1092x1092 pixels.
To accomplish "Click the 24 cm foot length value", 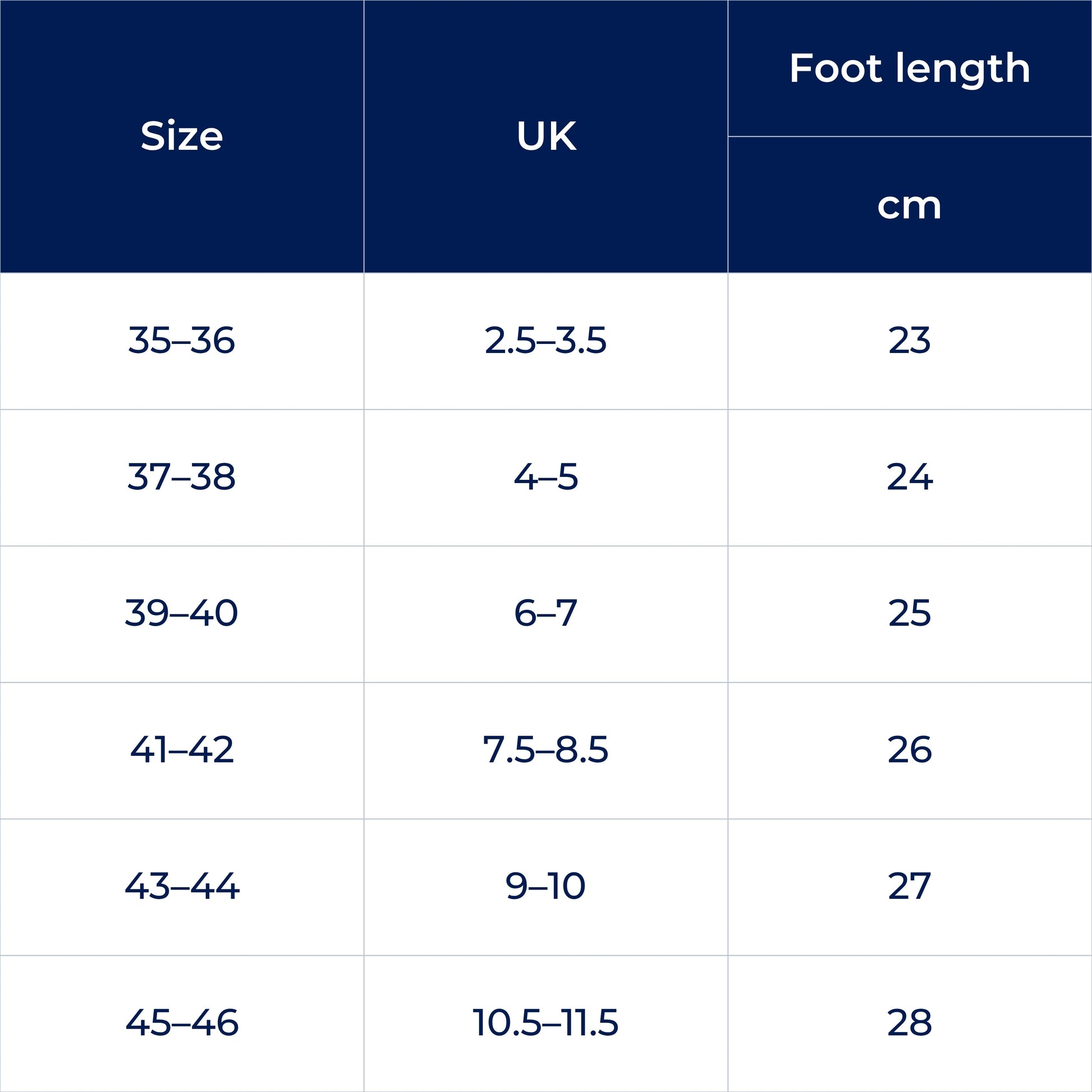I will coord(910,477).
